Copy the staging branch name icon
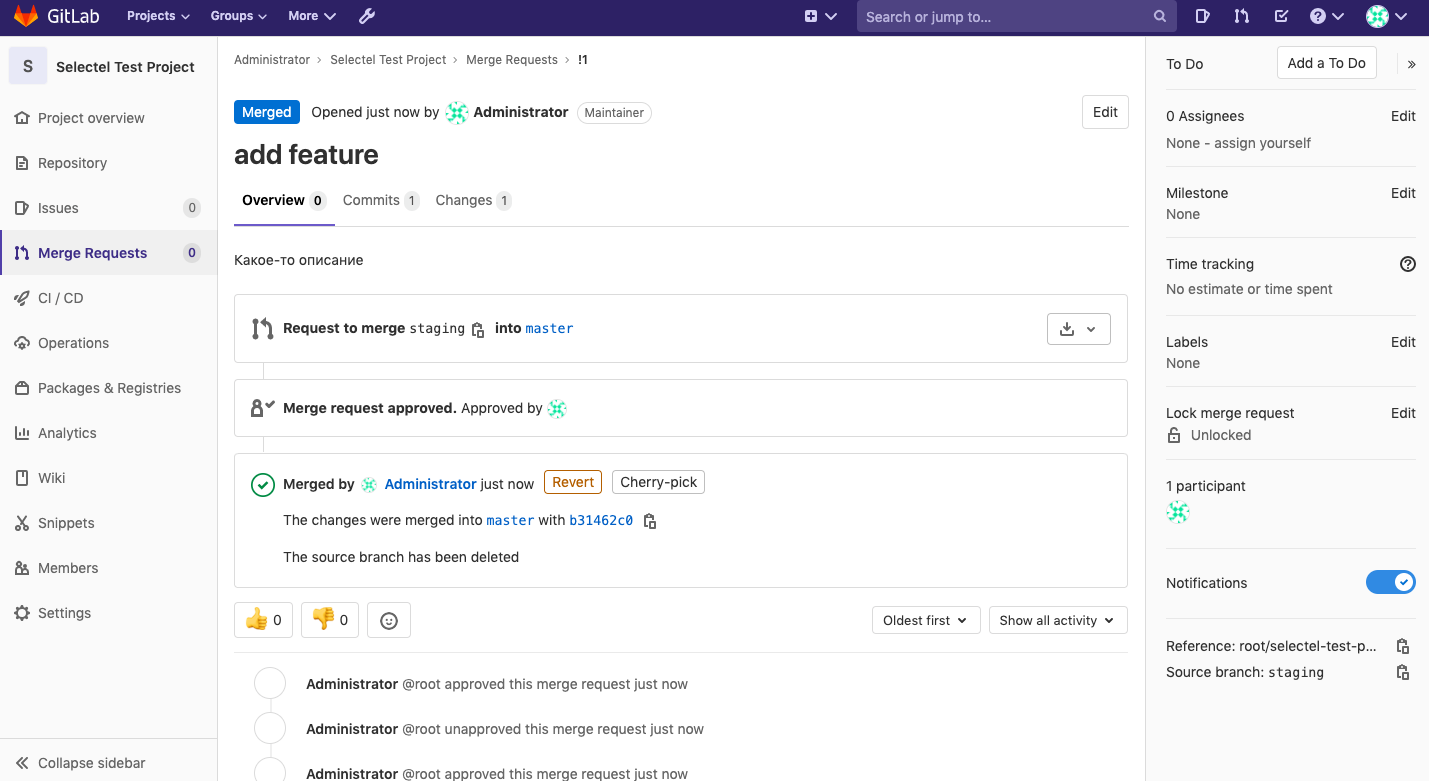Image resolution: width=1429 pixels, height=781 pixels. click(x=478, y=329)
